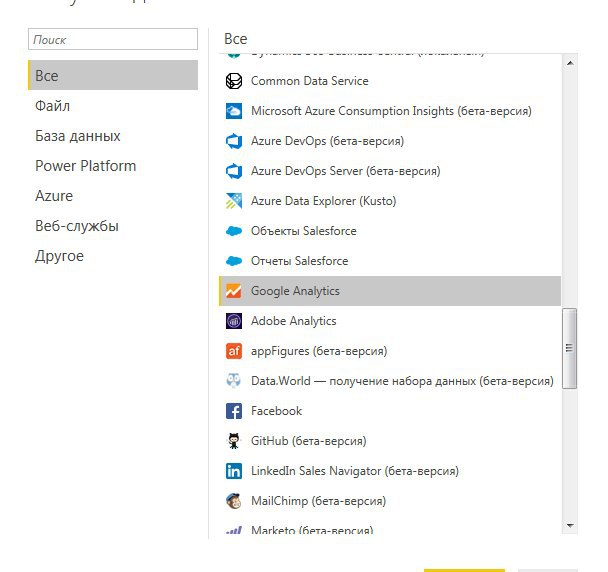The width and height of the screenshot is (608, 572).
Task: Select Microsoft Azure Consumption Insights text
Action: point(391,111)
